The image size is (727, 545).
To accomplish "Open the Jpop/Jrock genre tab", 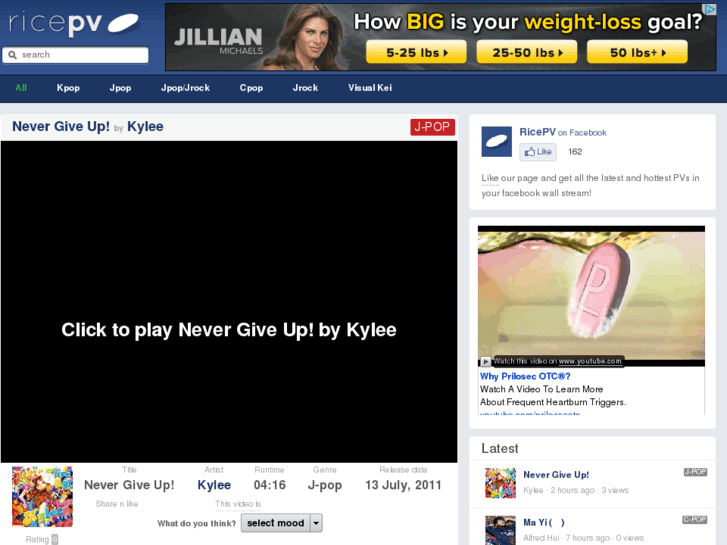I will click(x=185, y=88).
